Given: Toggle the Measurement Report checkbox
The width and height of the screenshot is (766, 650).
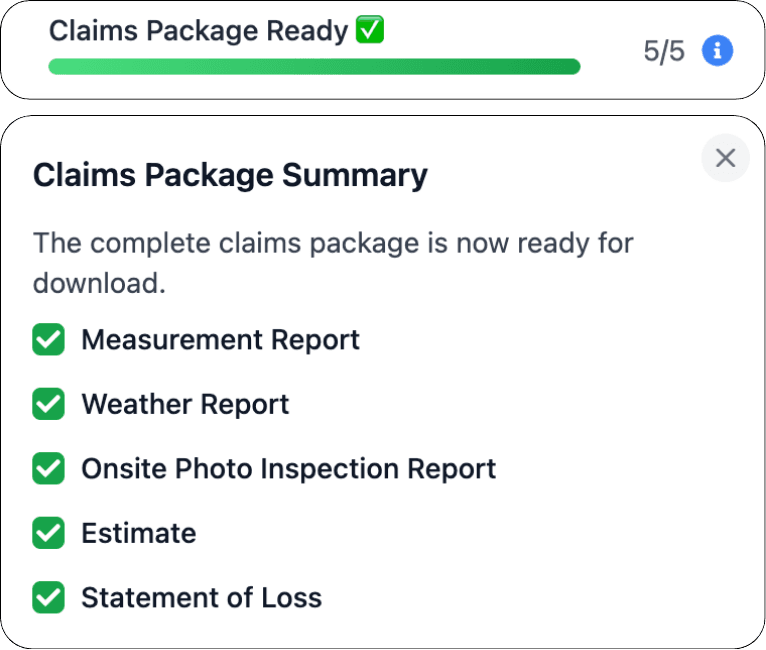Looking at the screenshot, I should pyautogui.click(x=48, y=340).
